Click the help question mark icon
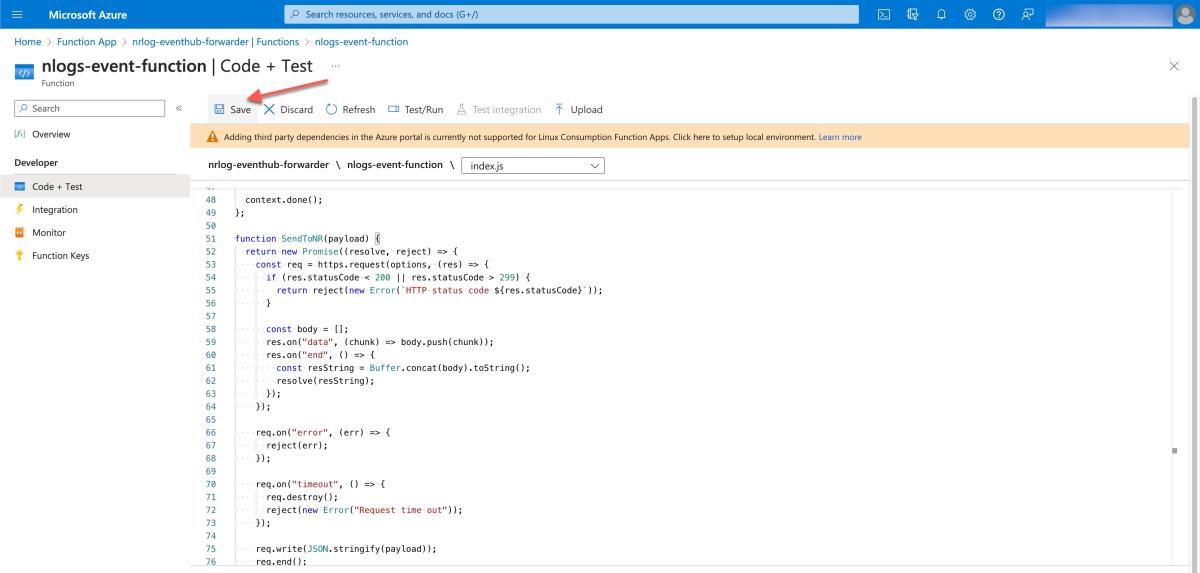Image resolution: width=1200 pixels, height=573 pixels. point(998,14)
